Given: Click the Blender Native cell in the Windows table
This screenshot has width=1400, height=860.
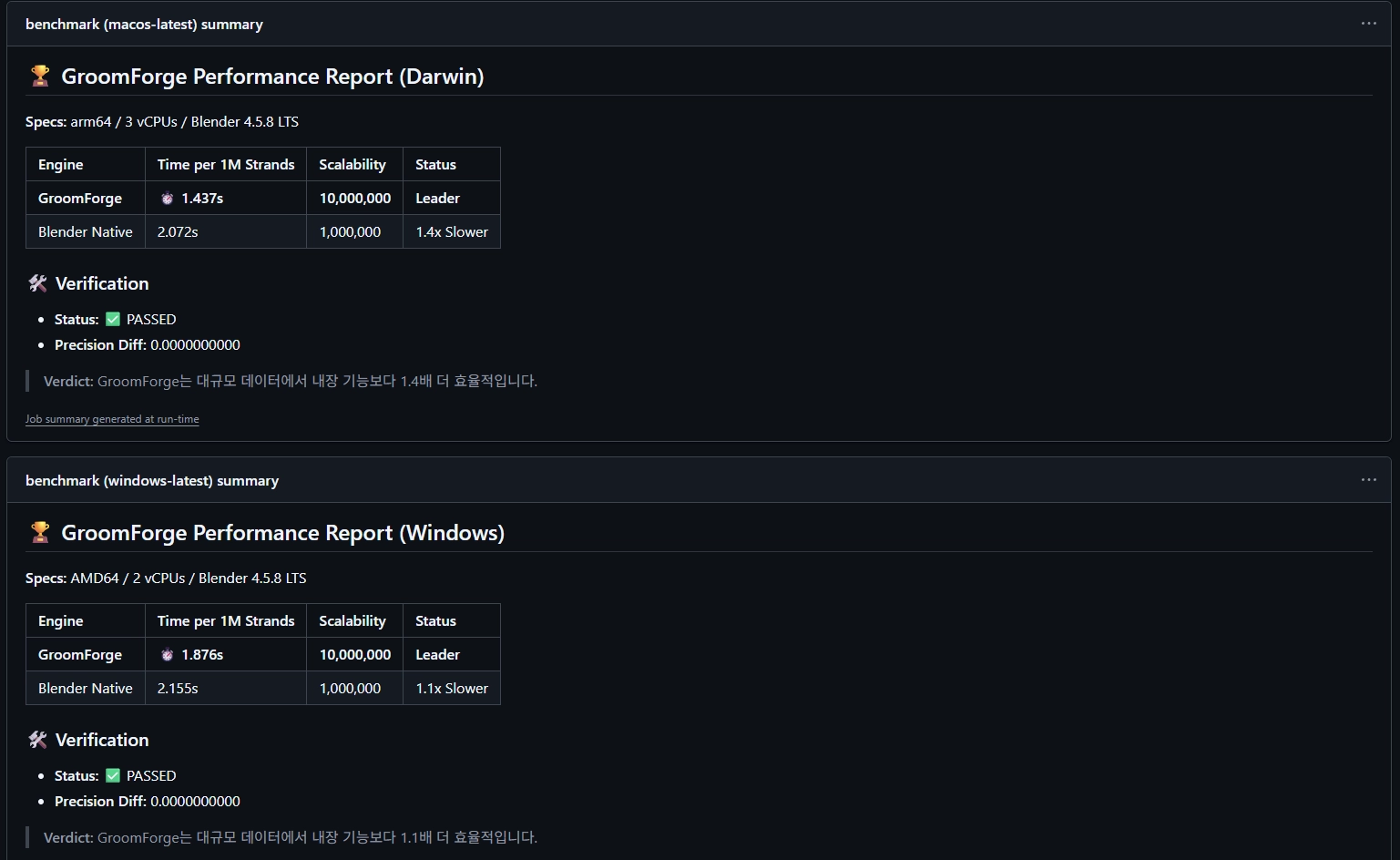Looking at the screenshot, I should tap(86, 688).
